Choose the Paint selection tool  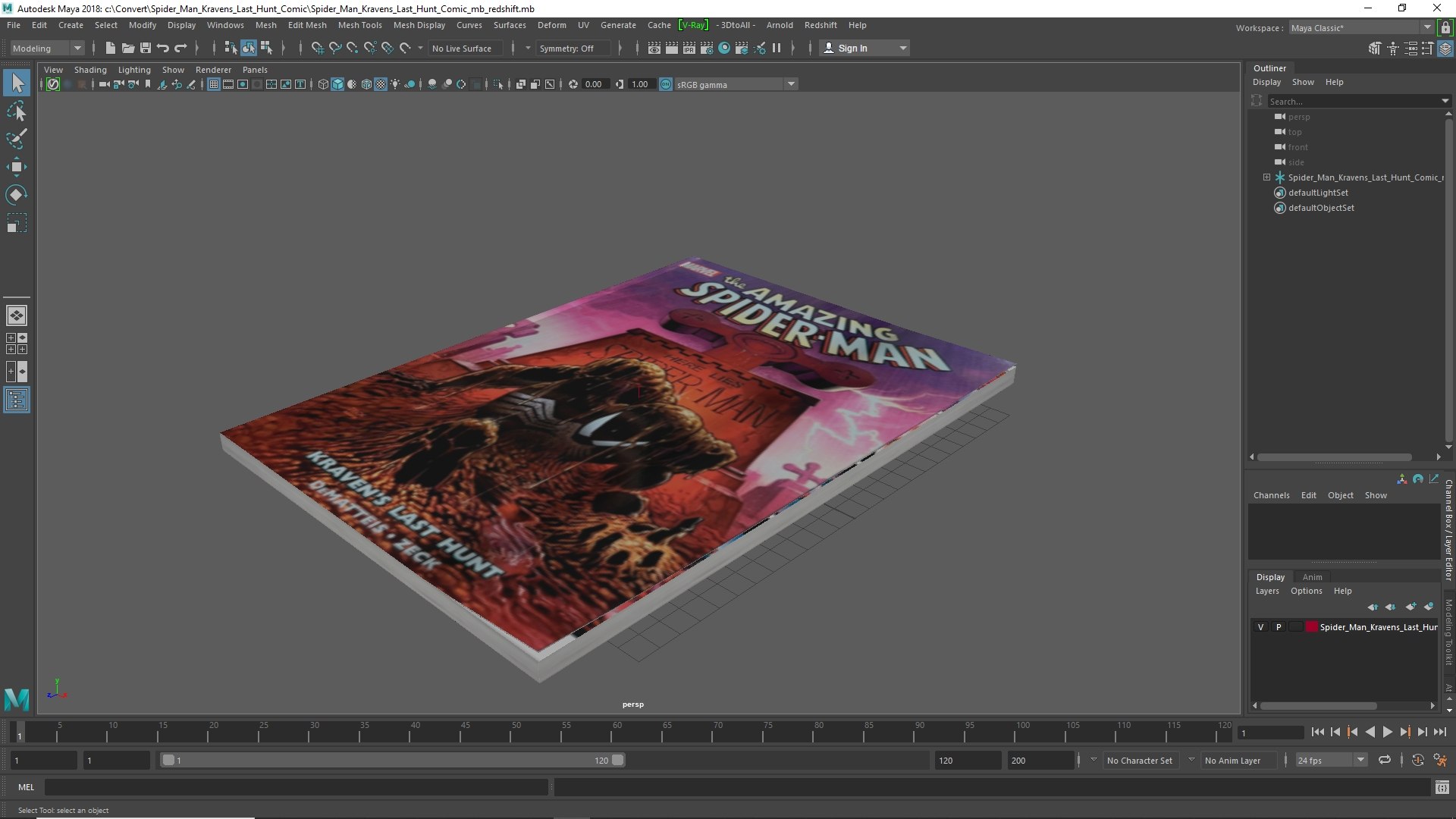(x=17, y=139)
